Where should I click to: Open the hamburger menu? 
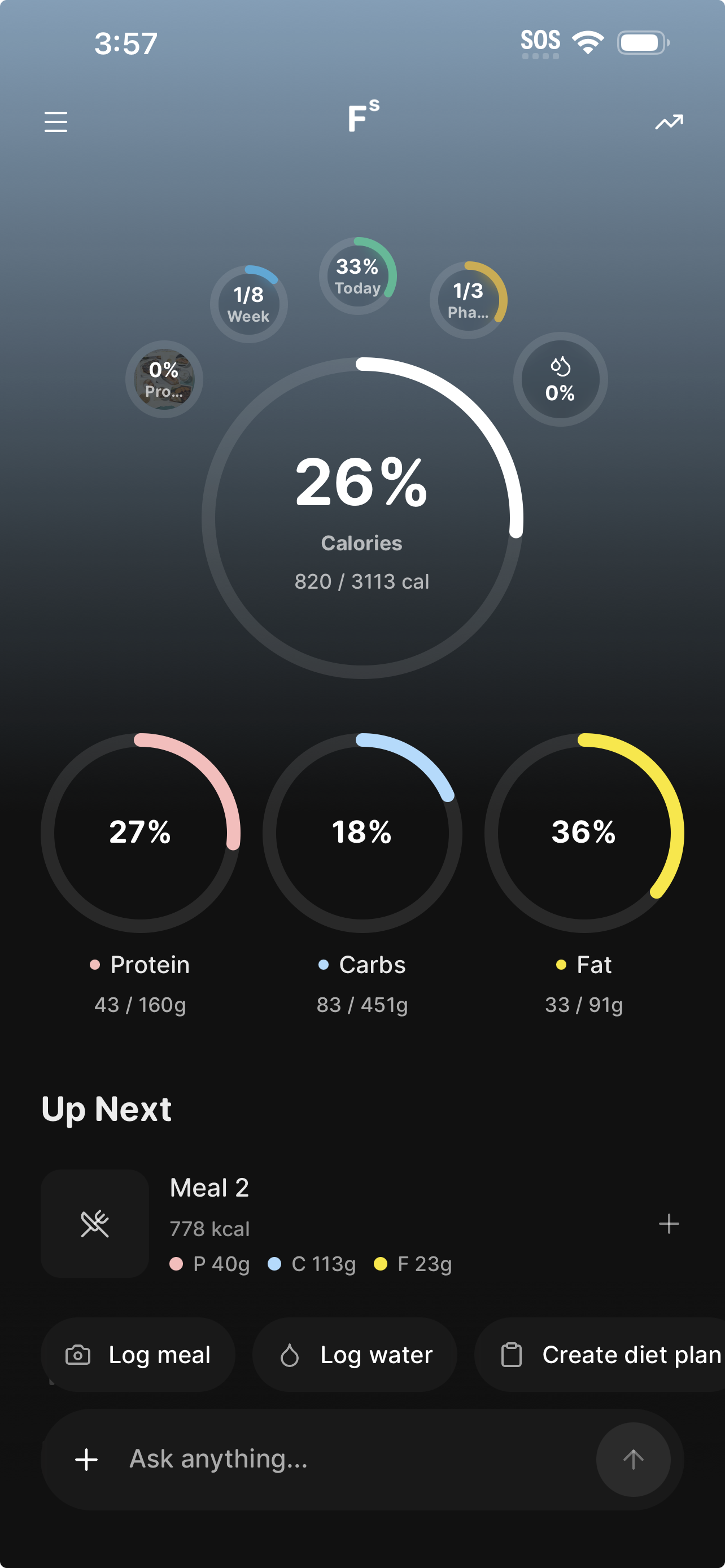tap(55, 122)
